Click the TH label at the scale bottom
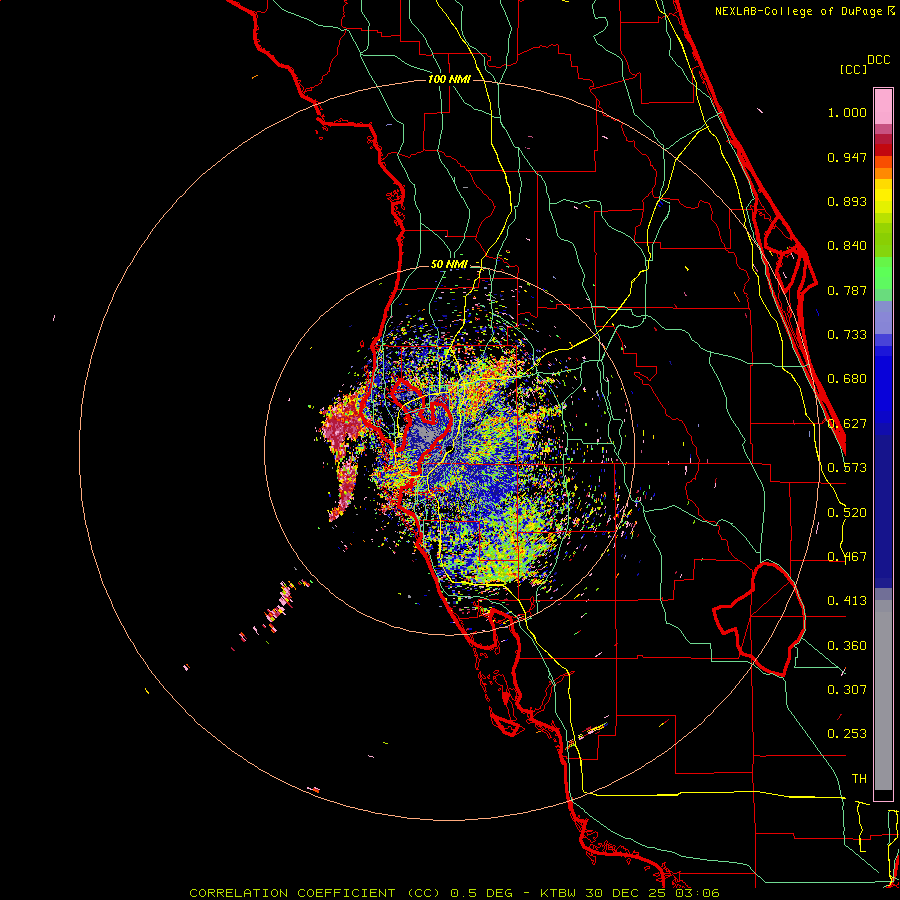Image resolution: width=900 pixels, height=900 pixels. coord(859,779)
